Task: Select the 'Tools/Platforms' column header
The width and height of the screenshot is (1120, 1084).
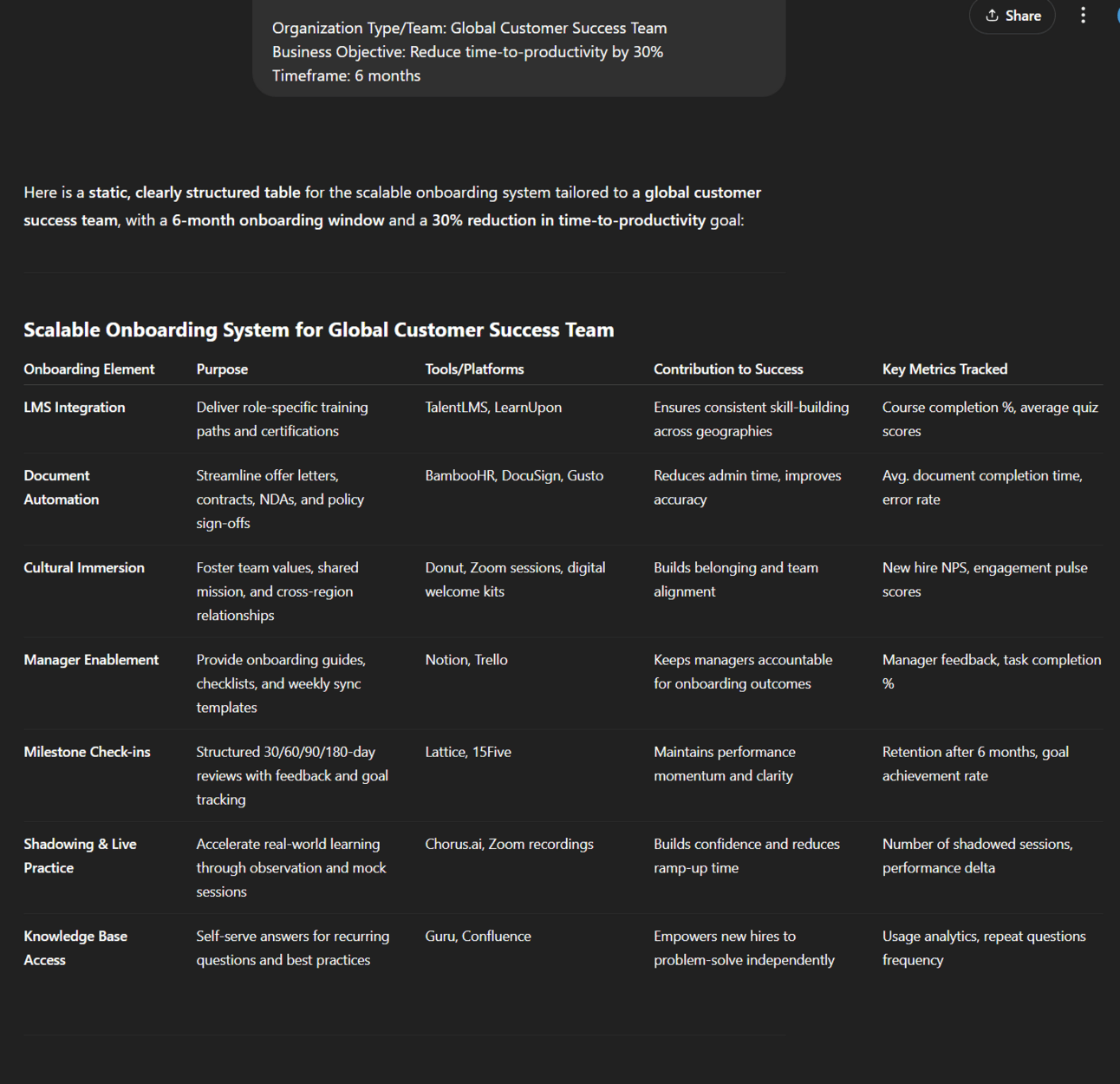Action: (474, 369)
